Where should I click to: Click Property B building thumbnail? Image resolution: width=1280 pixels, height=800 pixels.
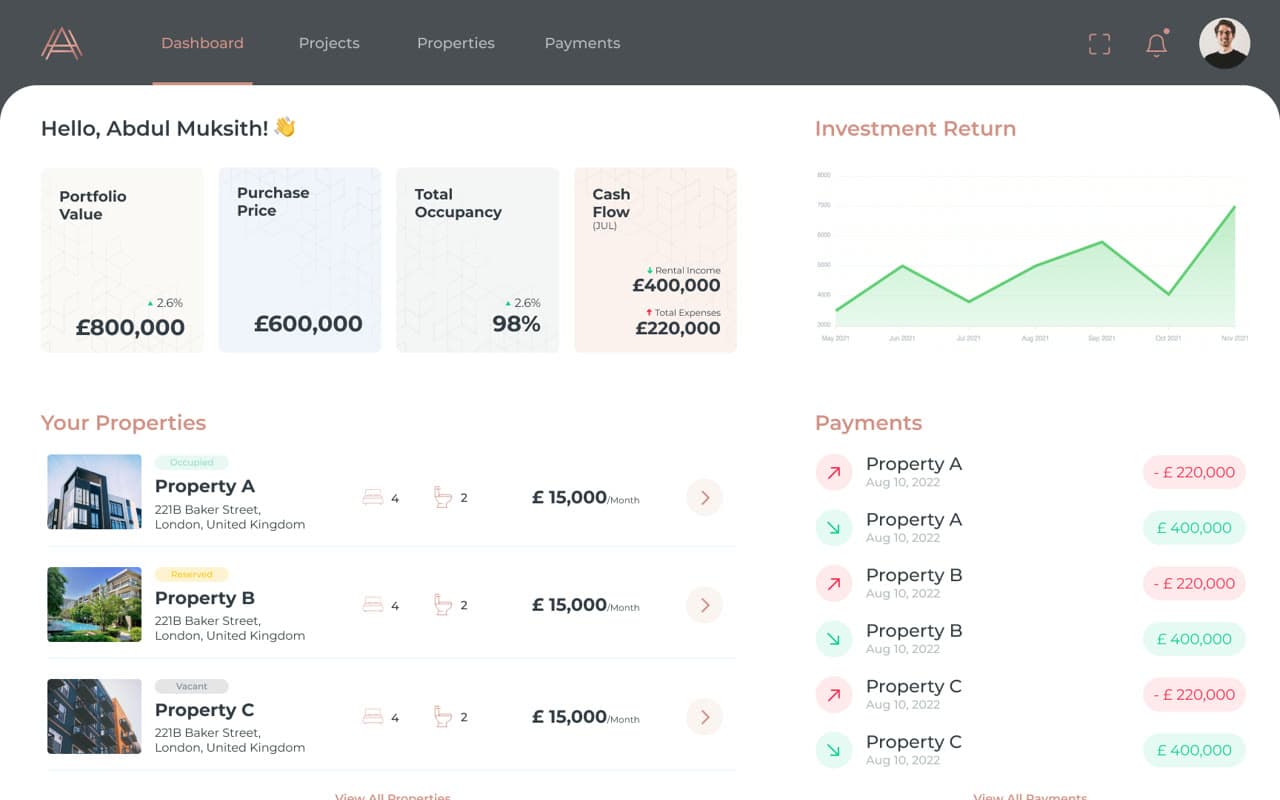pos(94,604)
